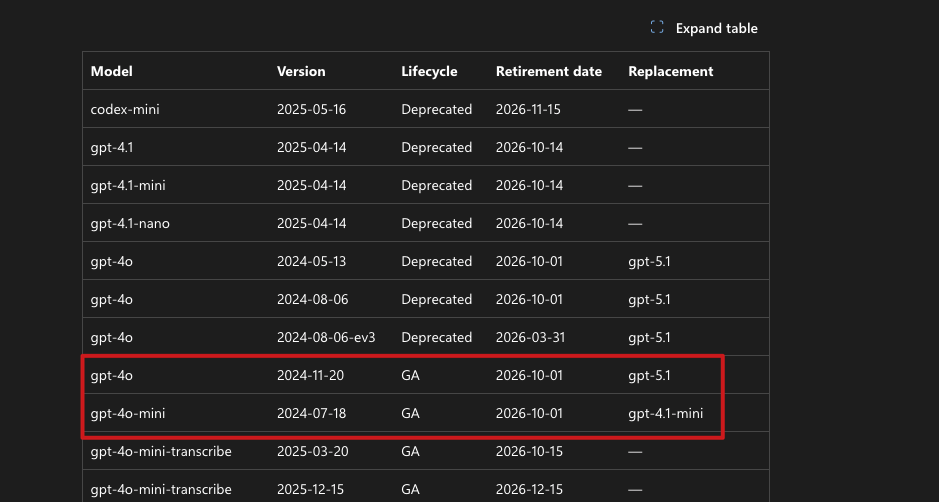
Task: Click version '2025-04-14' in gpt-4.1-mini row
Action: (x=311, y=185)
